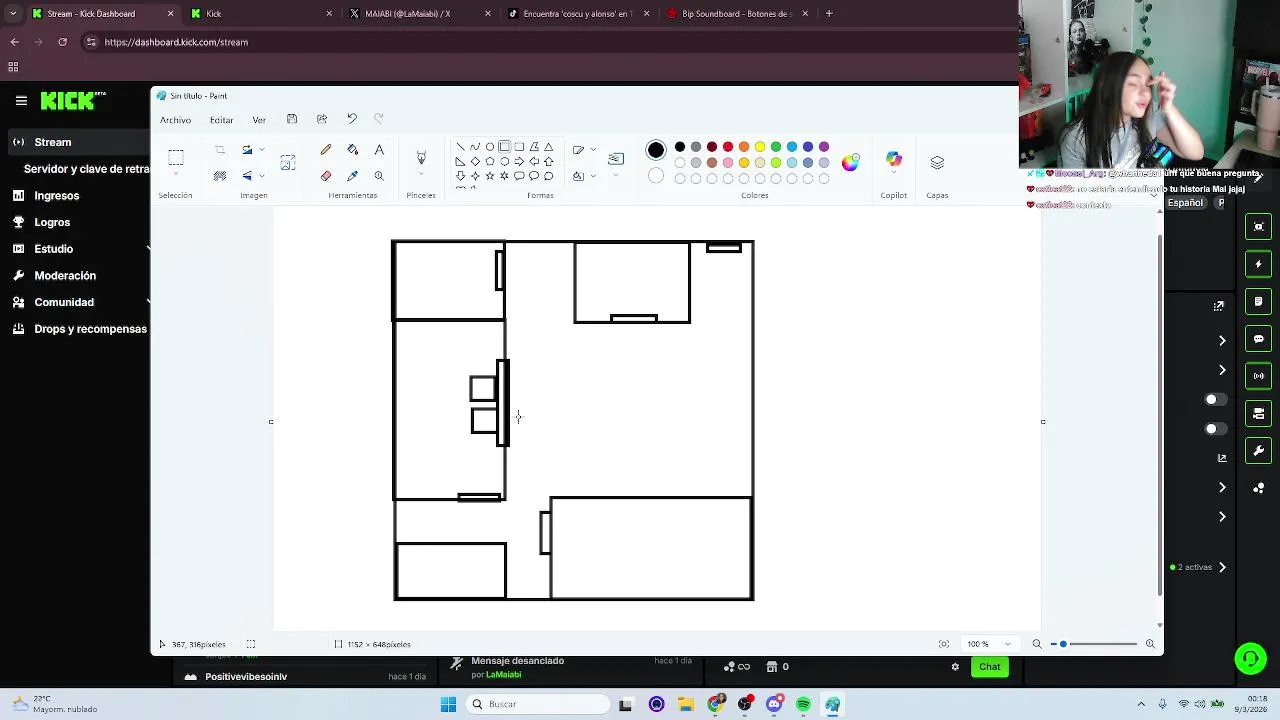This screenshot has height=720, width=1280.
Task: Open the shape outline dropdown
Action: [593, 150]
